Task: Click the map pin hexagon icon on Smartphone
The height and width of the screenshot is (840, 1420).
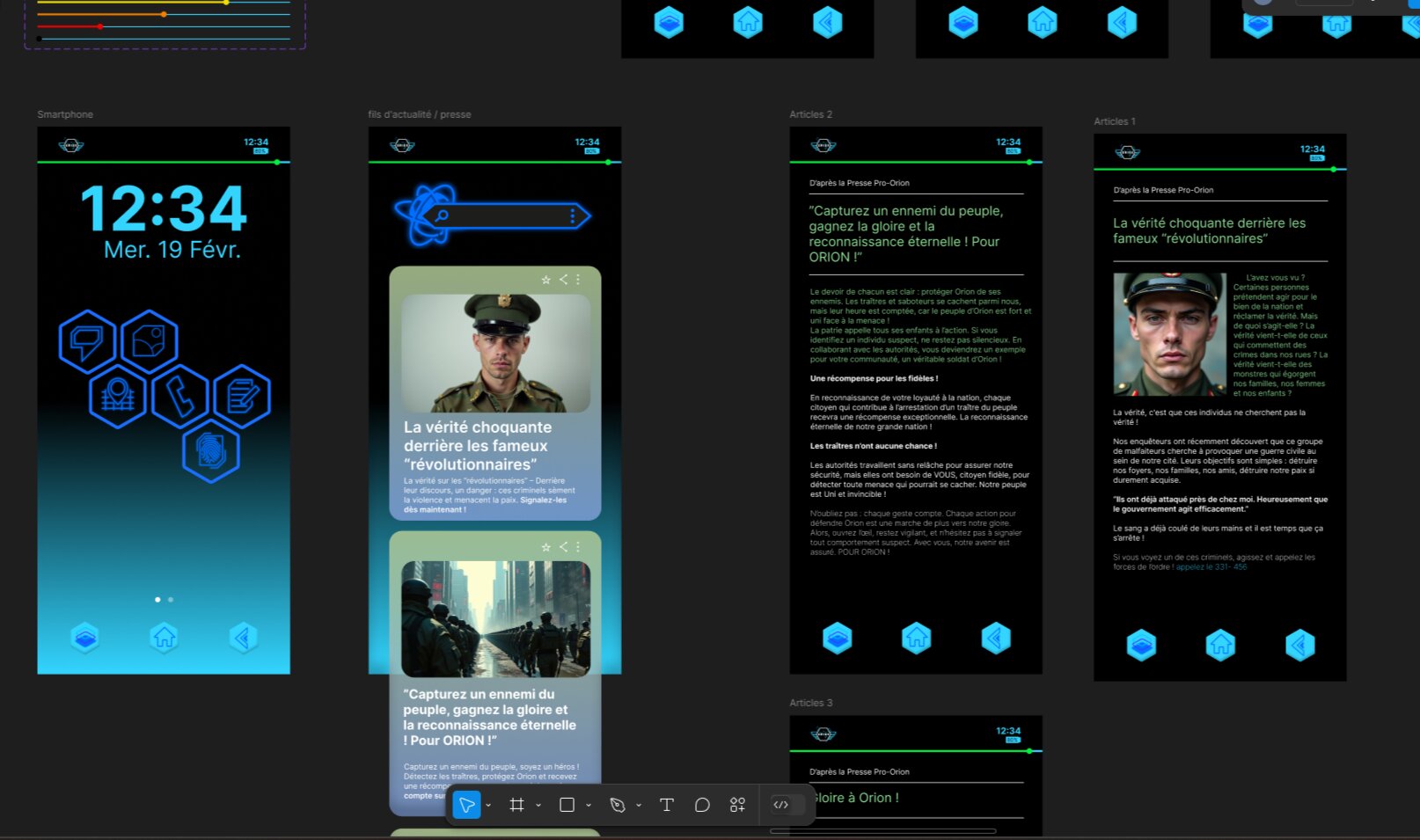Action: 118,396
